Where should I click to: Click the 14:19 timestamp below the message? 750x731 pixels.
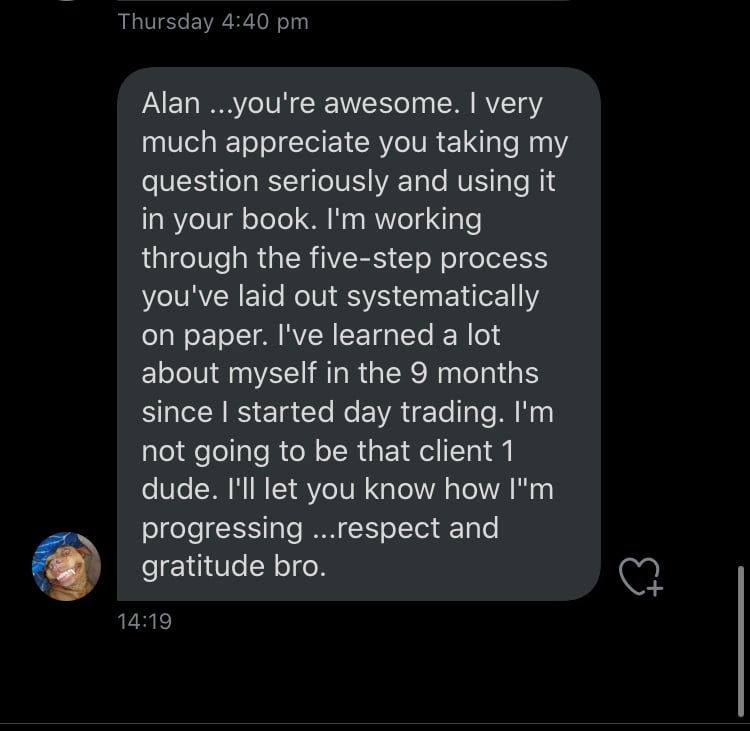(144, 621)
